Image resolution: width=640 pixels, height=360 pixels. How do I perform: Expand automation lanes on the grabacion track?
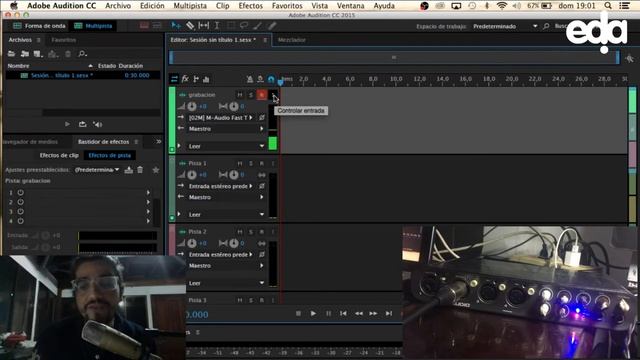pyautogui.click(x=179, y=146)
